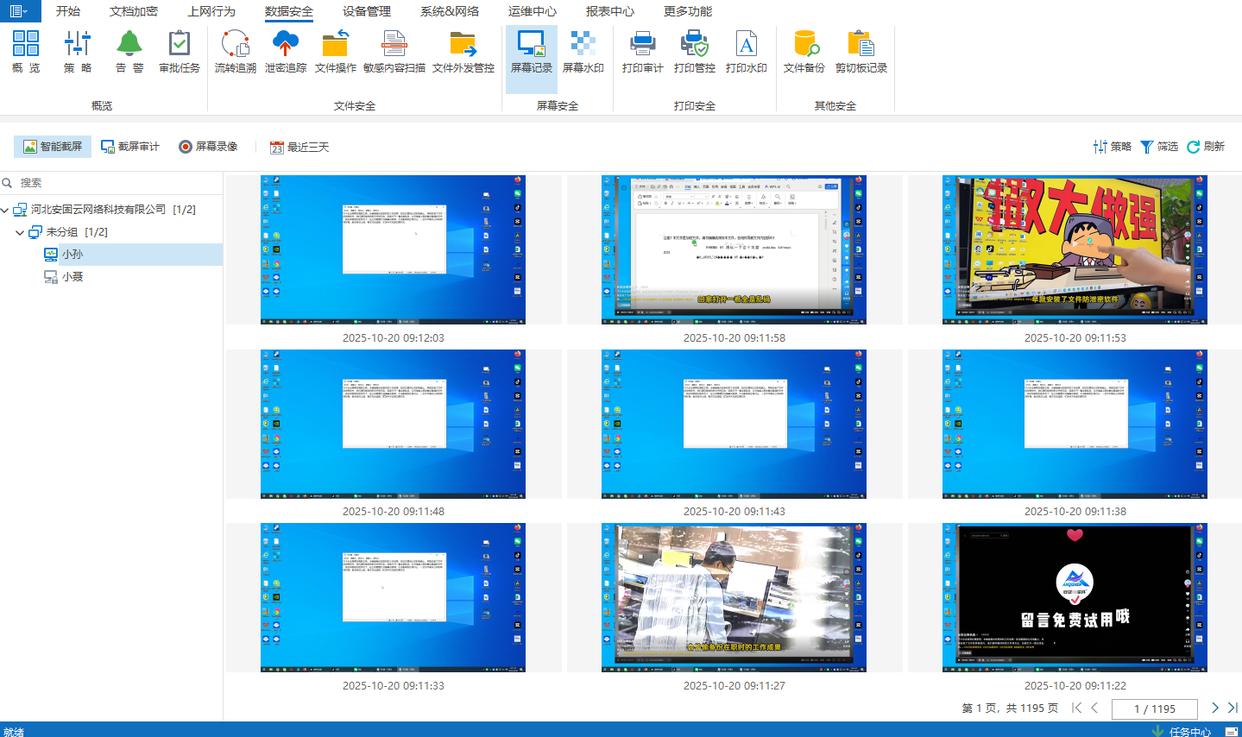Open the 敏感内容扫描 scanner icon
This screenshot has width=1242, height=737.
point(394,45)
